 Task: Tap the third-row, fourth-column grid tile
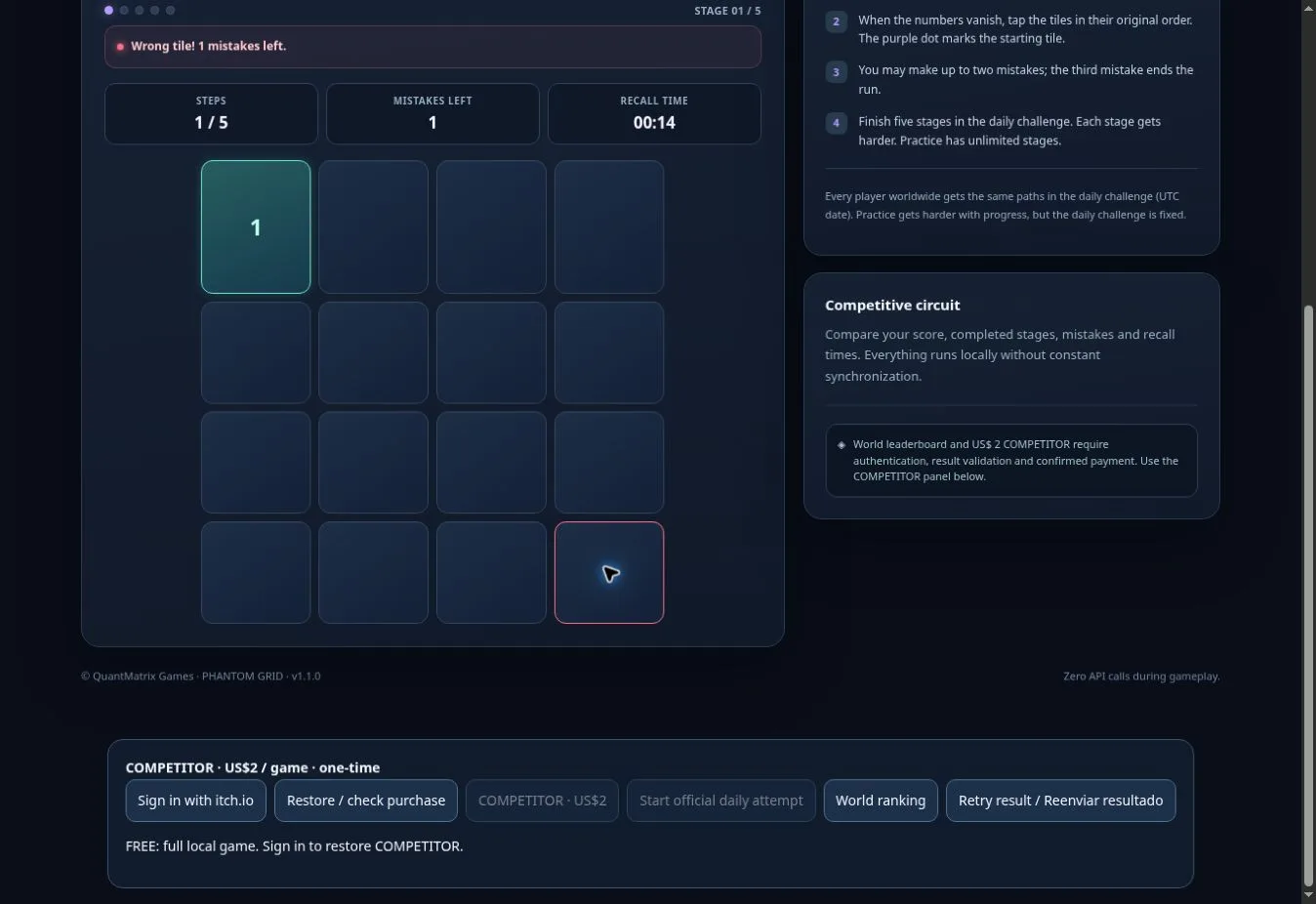pos(609,463)
